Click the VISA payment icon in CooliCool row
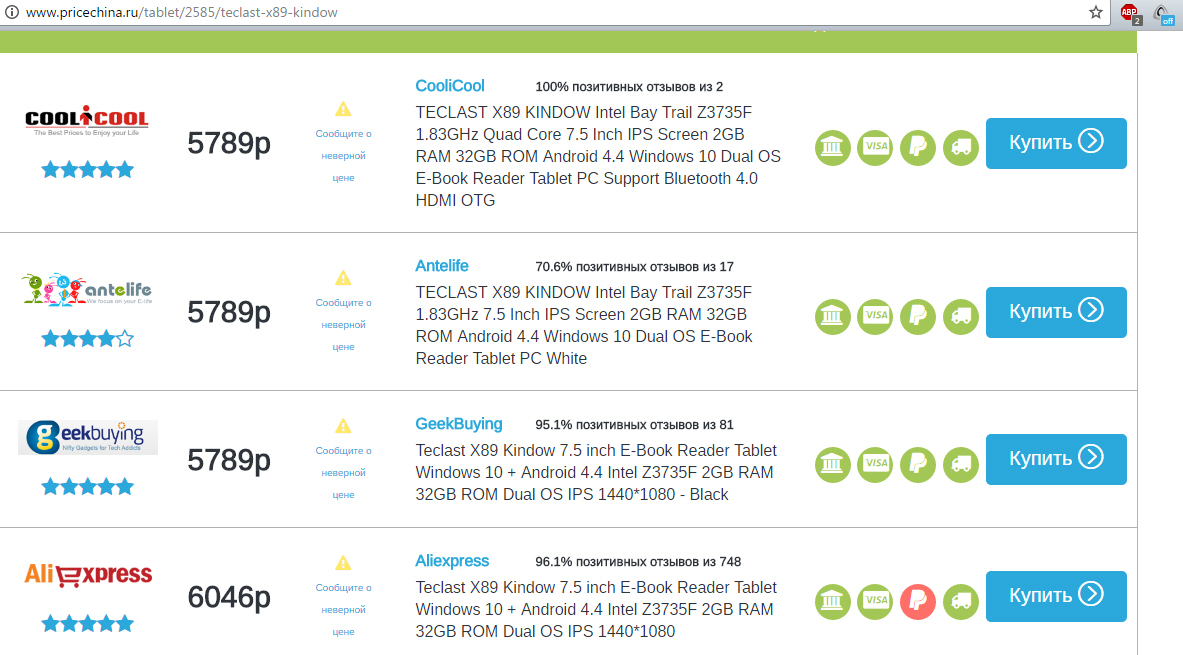The height and width of the screenshot is (655, 1183). 875,147
